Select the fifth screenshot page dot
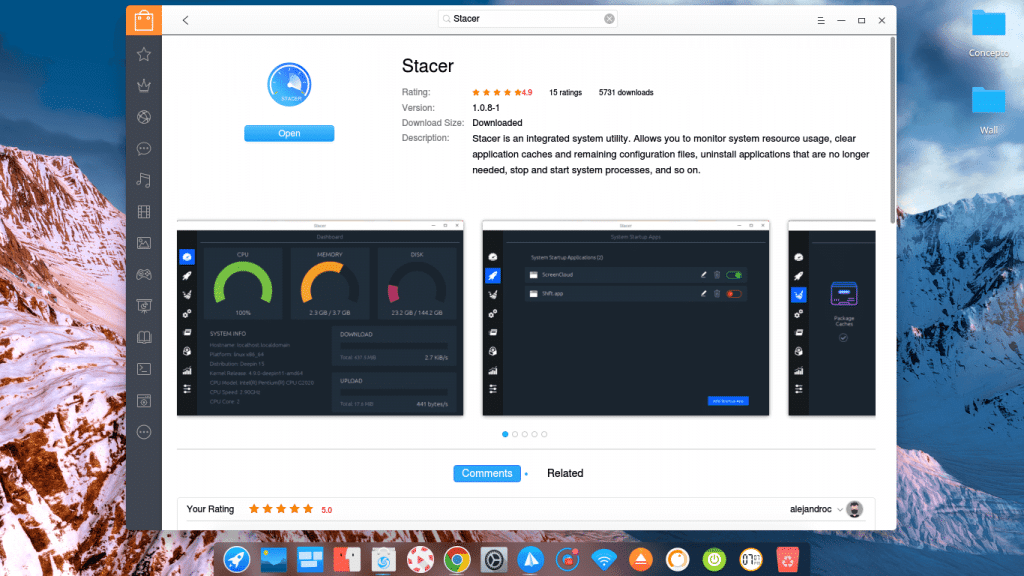This screenshot has width=1024, height=576. click(x=544, y=434)
